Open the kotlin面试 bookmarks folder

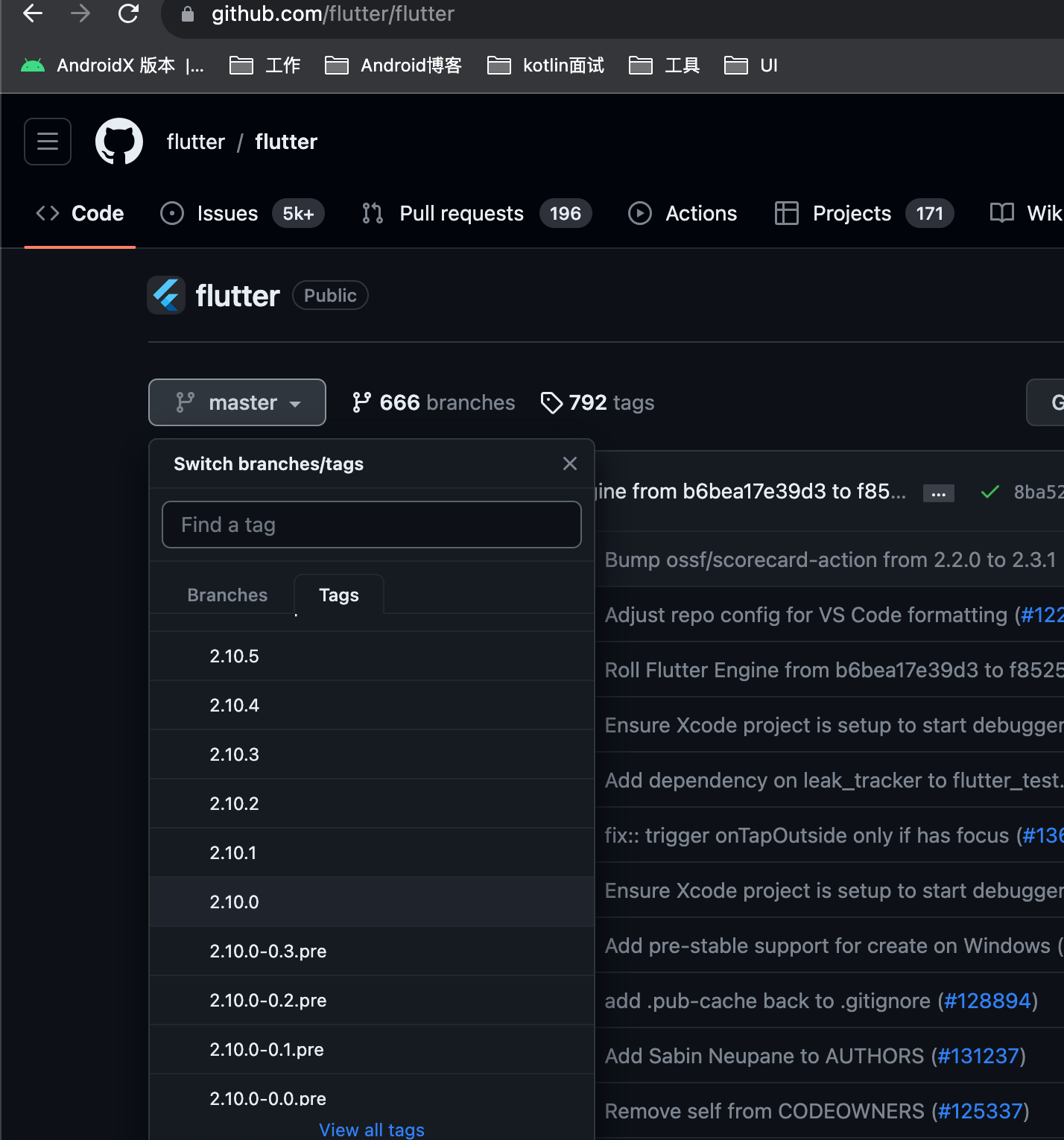545,66
